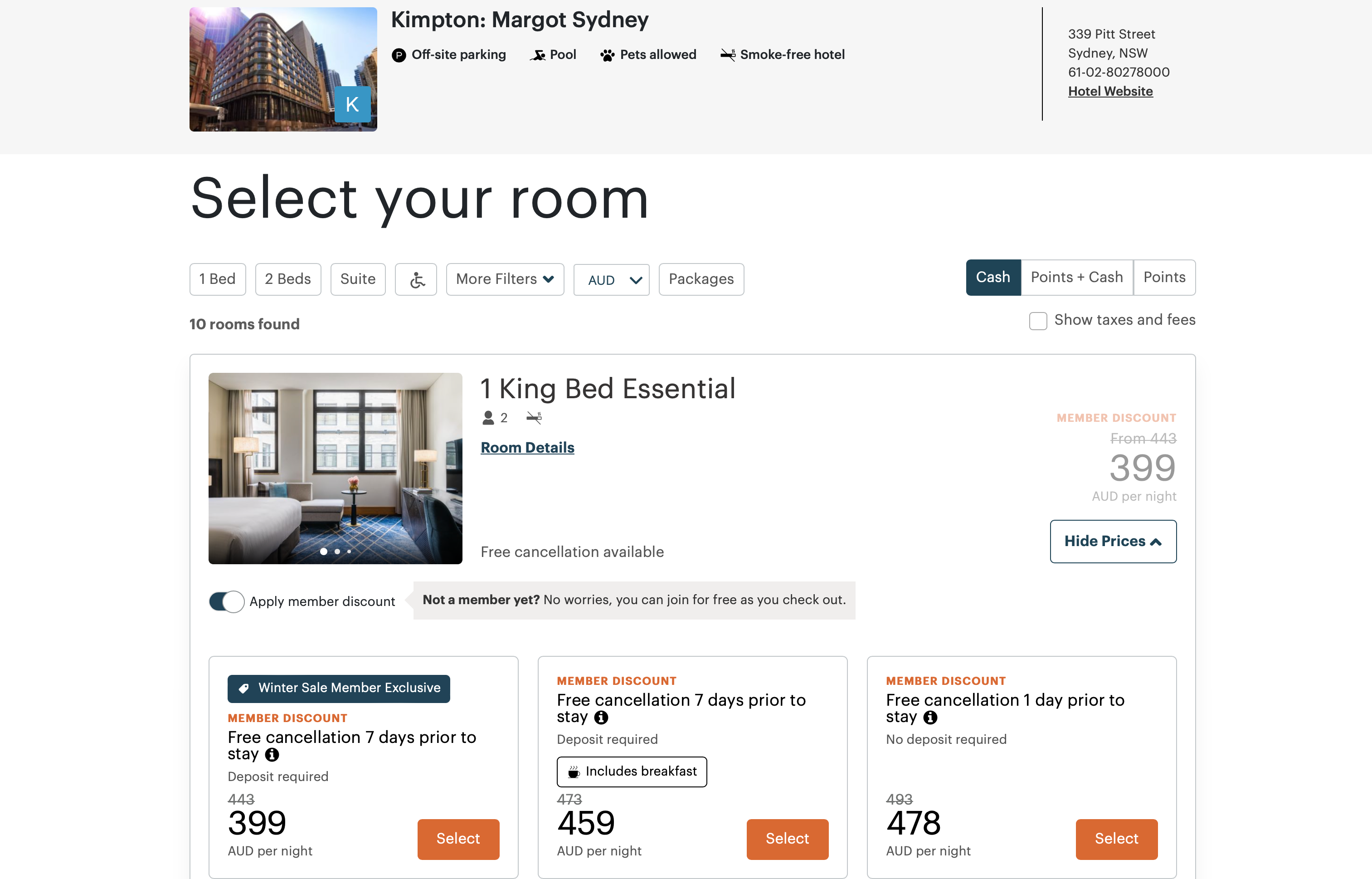Click the second carousel dot on room photo
Screen dimensions: 1372x879
pyautogui.click(x=337, y=552)
